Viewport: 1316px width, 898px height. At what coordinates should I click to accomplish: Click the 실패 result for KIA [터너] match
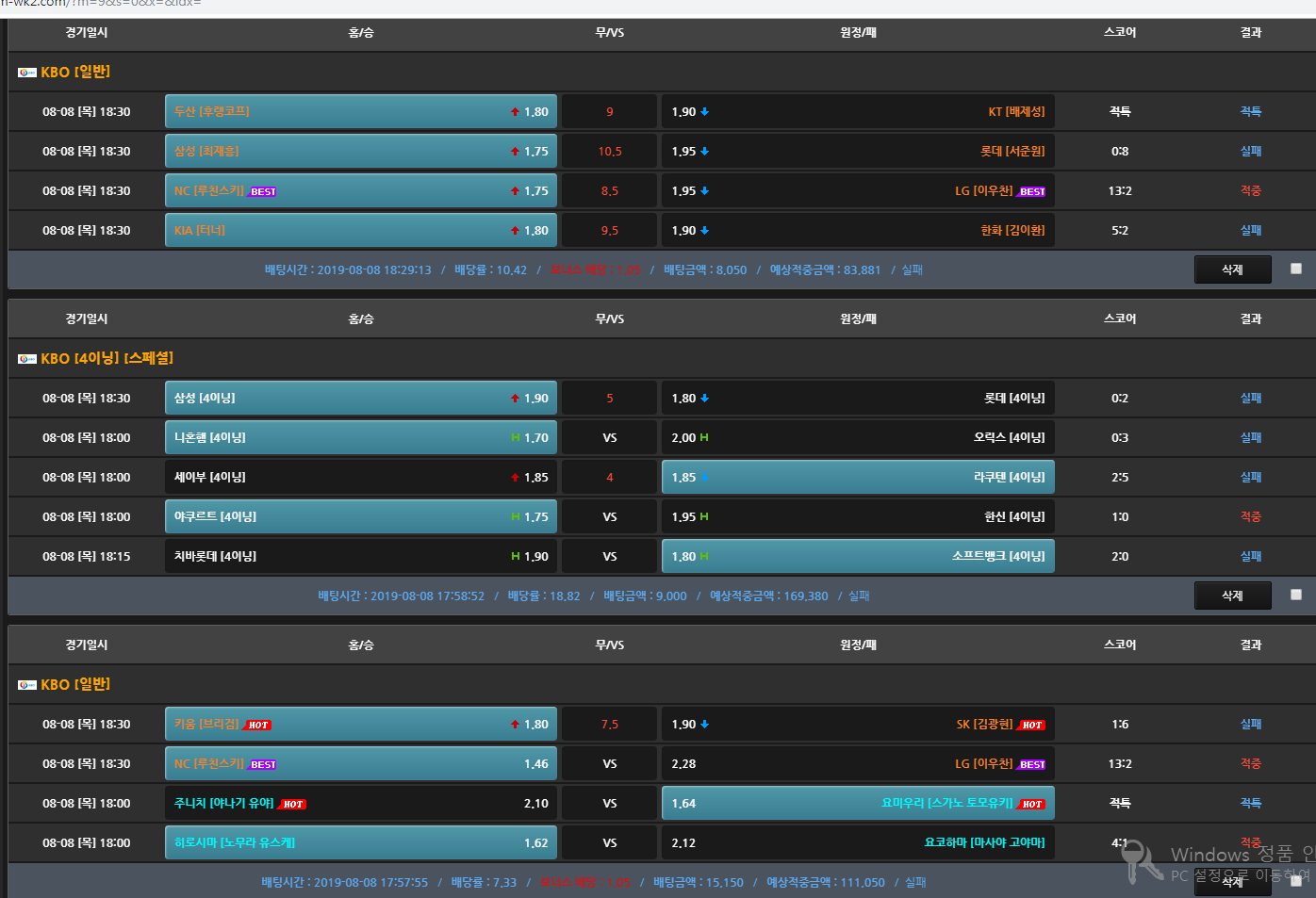coord(1250,231)
